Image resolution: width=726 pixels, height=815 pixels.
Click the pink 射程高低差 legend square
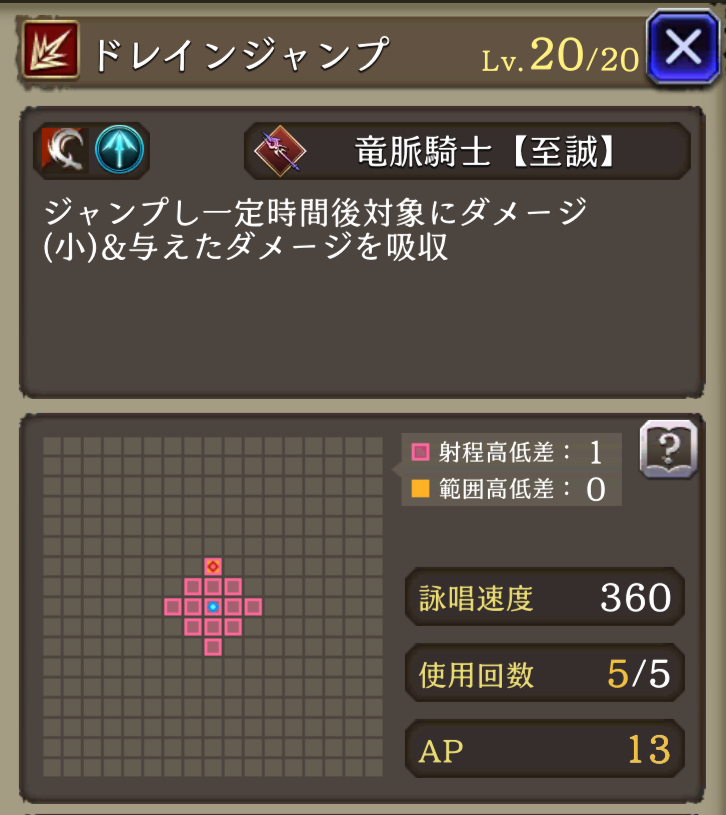420,452
